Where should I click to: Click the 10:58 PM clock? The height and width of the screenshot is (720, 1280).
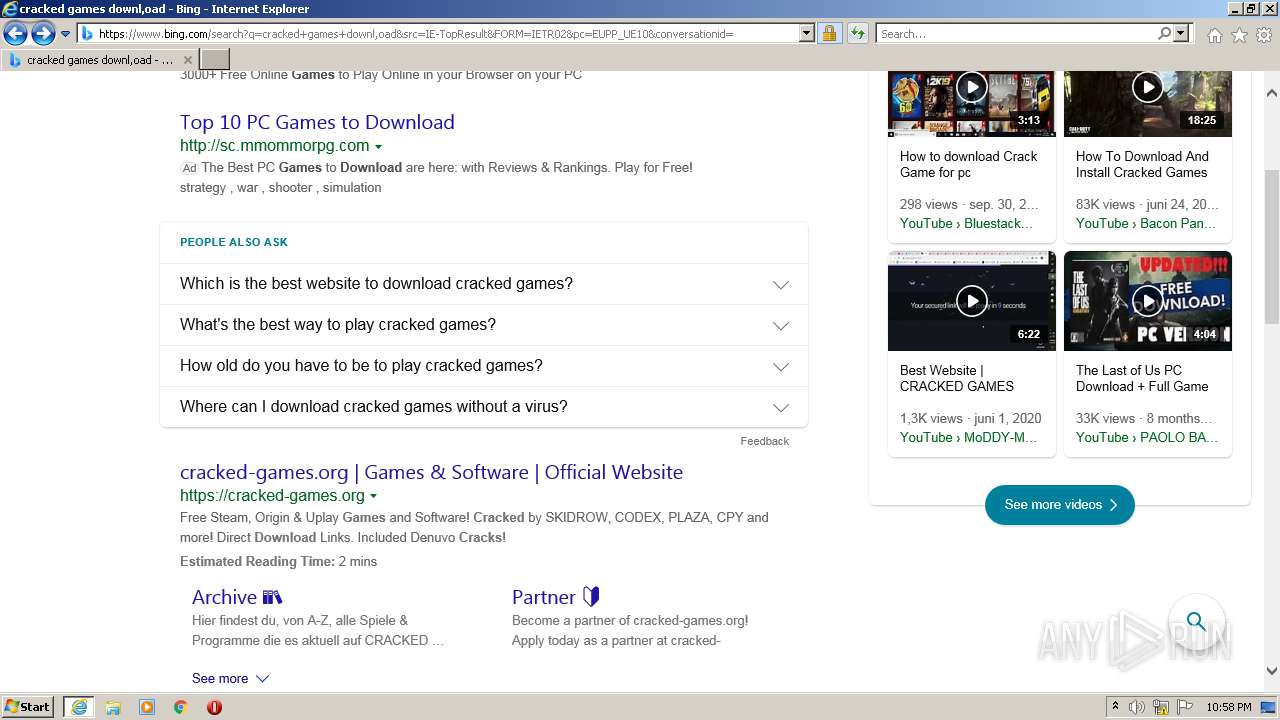click(1229, 707)
